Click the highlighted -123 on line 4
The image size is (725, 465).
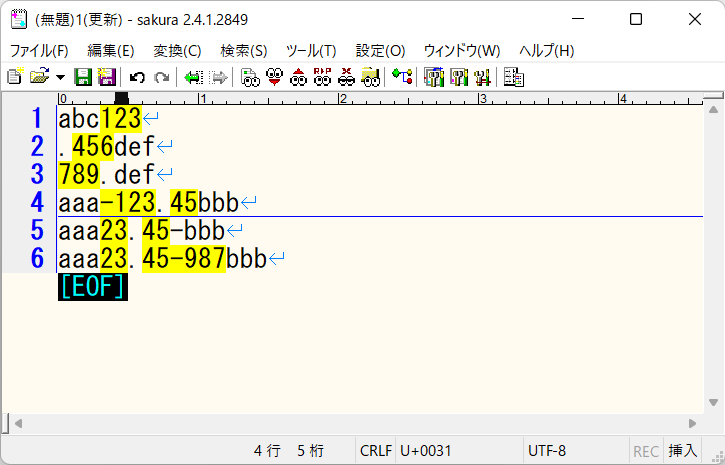[x=128, y=202]
